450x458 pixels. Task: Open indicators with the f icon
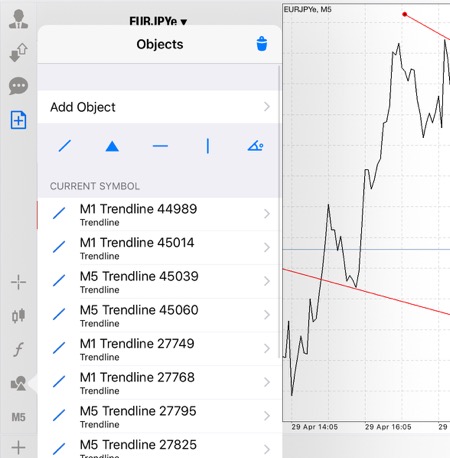pyautogui.click(x=18, y=350)
